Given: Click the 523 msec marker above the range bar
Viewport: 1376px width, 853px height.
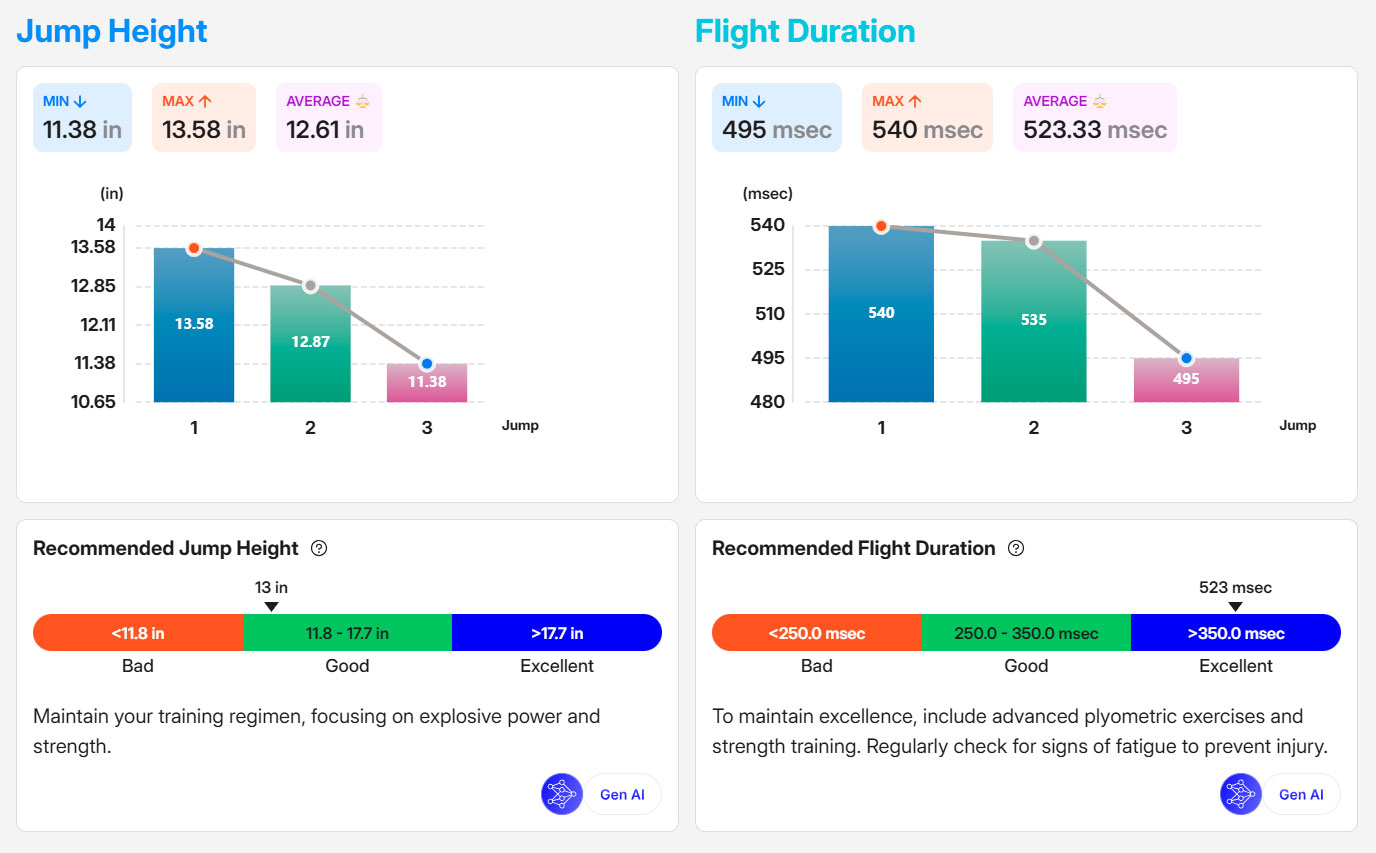Looking at the screenshot, I should (1235, 606).
